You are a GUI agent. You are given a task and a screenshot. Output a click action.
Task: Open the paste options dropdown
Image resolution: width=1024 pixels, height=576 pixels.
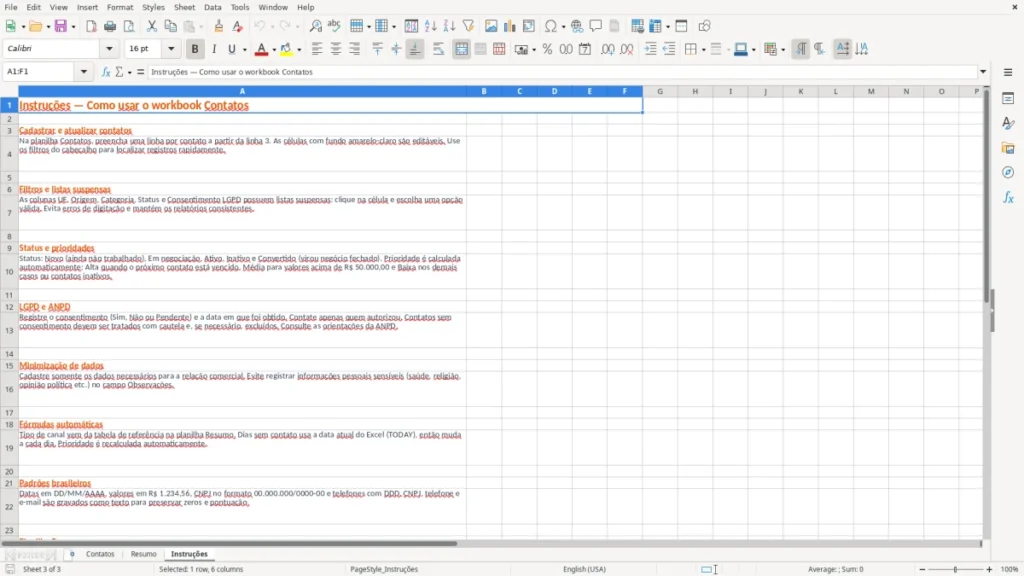click(x=200, y=27)
